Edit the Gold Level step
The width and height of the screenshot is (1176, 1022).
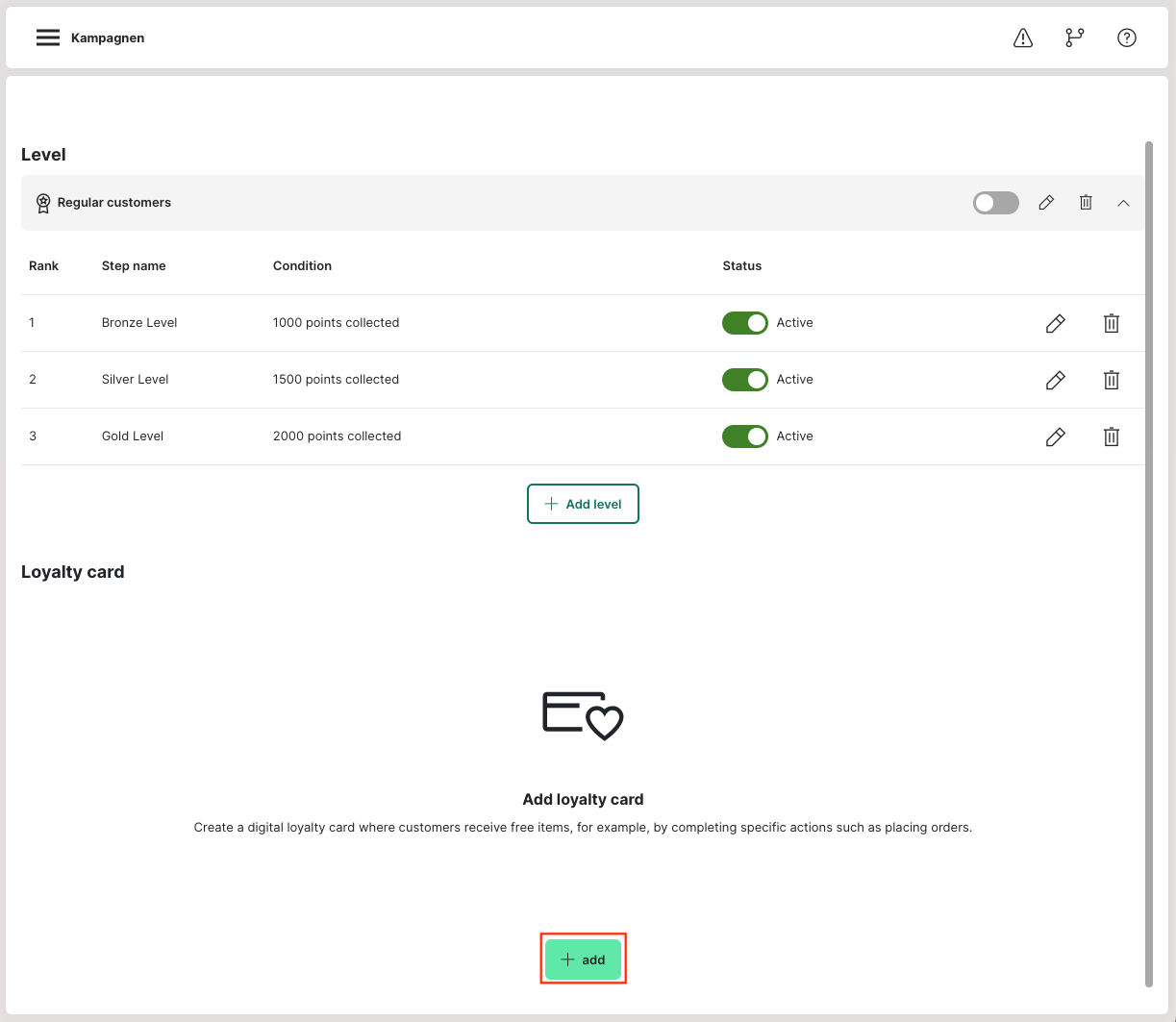1055,436
